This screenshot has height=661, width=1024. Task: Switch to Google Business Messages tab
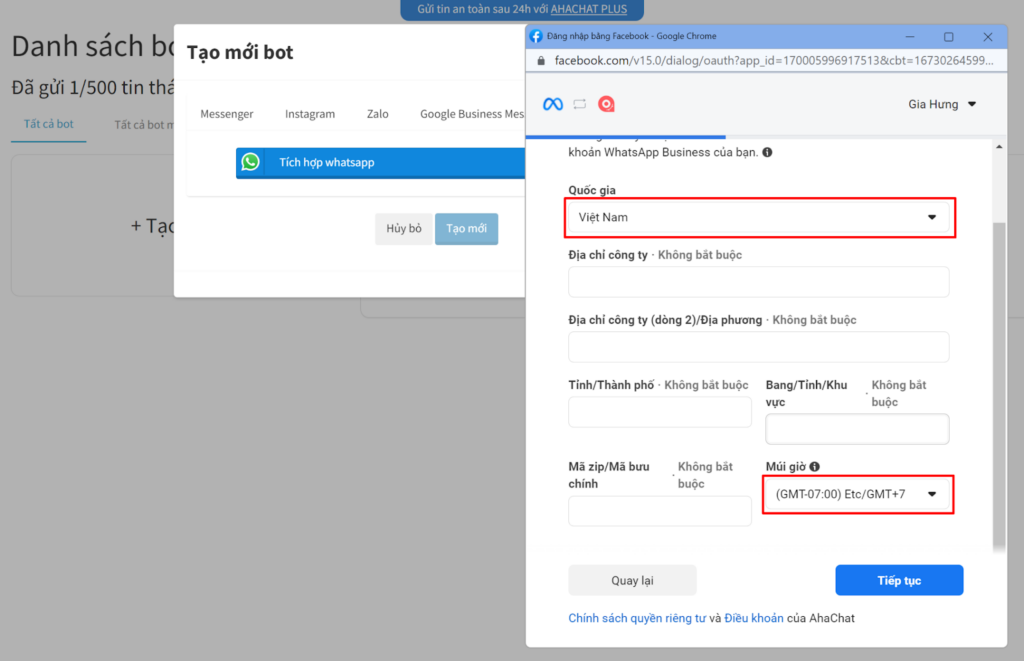[x=472, y=114]
